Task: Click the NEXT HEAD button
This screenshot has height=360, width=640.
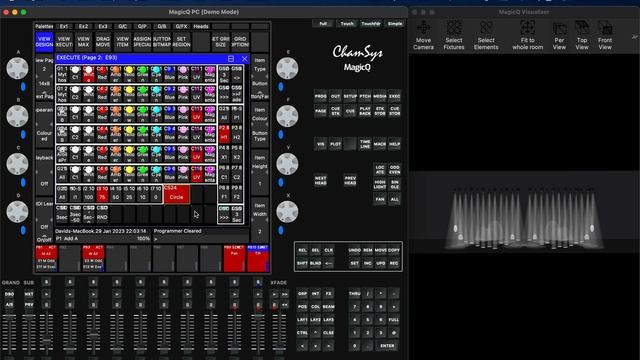Action: point(320,180)
